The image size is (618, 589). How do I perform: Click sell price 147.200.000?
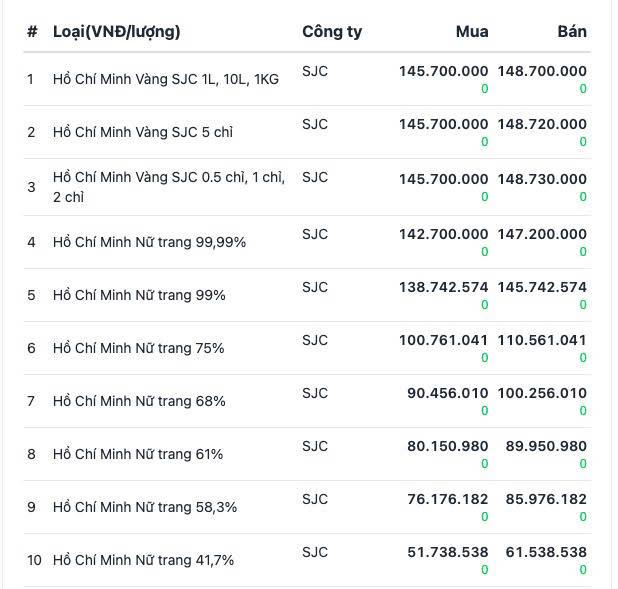[x=542, y=234]
